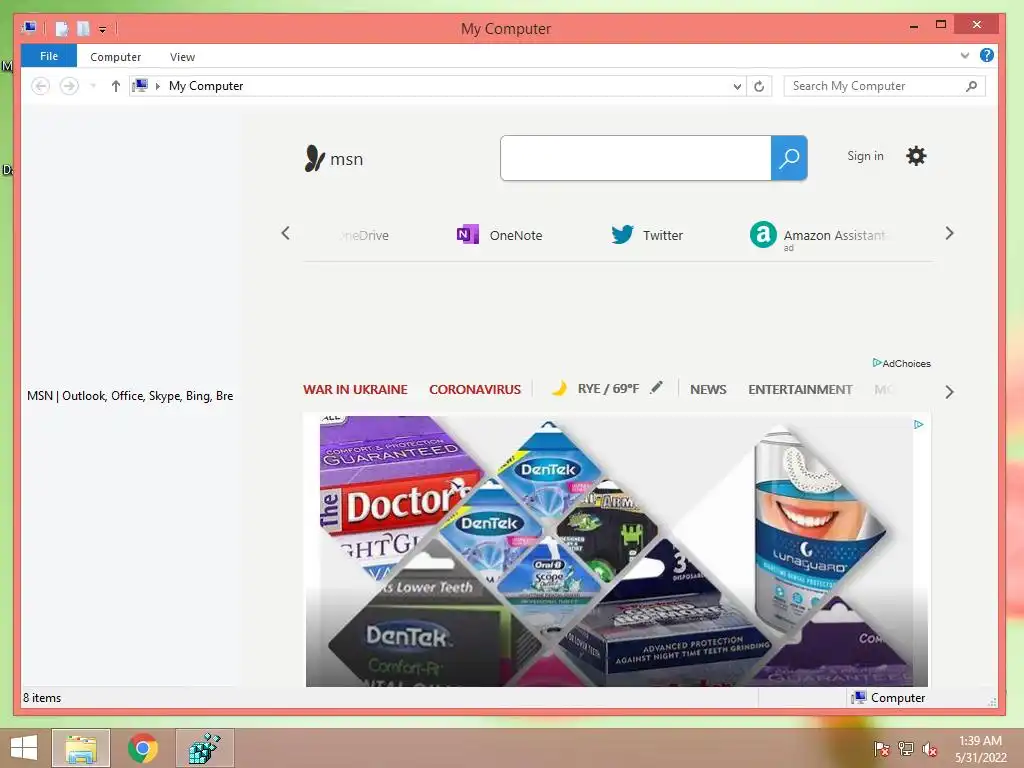Show previous shortcuts with left carousel arrow
1024x768 pixels.
285,233
